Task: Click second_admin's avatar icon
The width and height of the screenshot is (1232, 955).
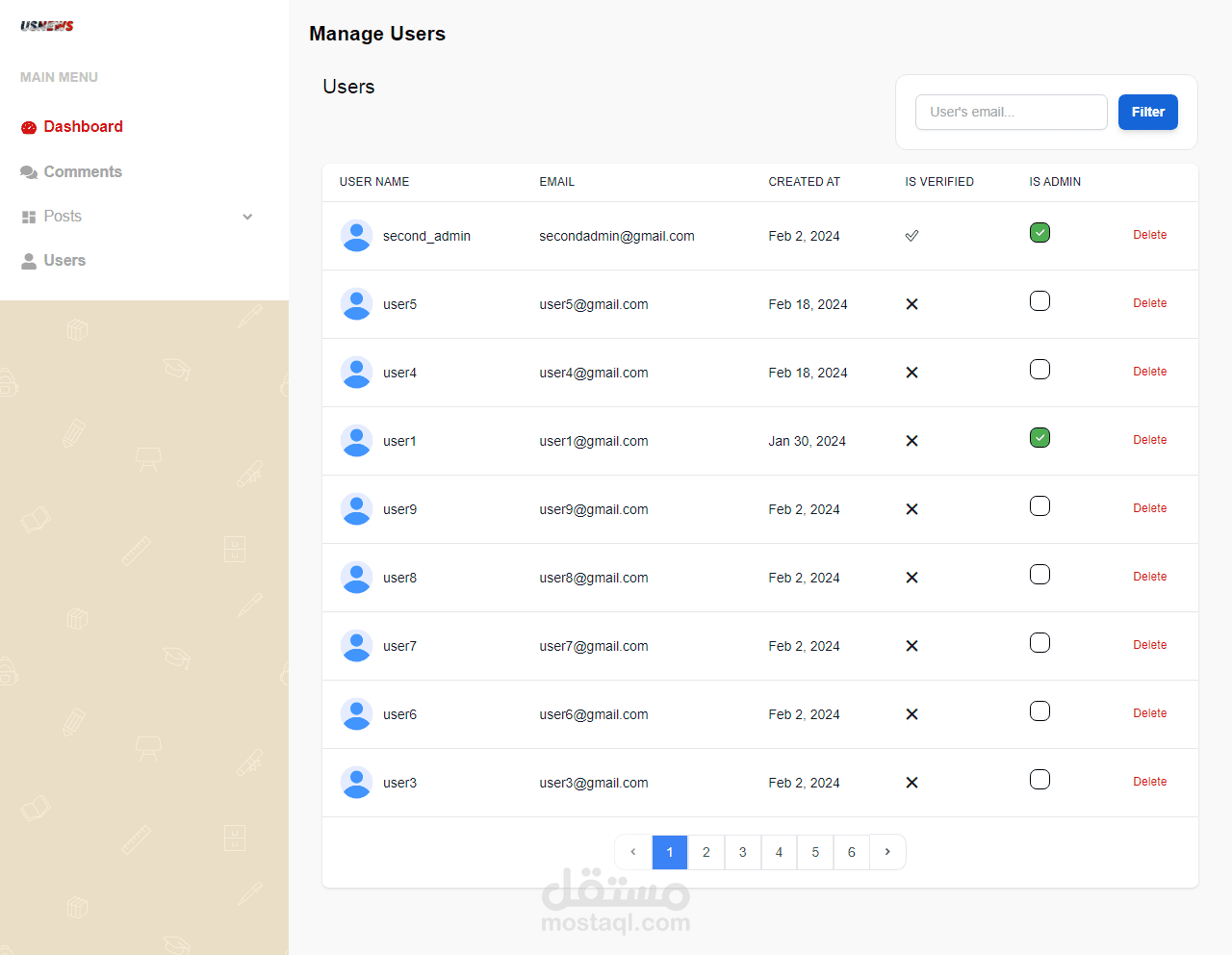Action: pyautogui.click(x=357, y=236)
